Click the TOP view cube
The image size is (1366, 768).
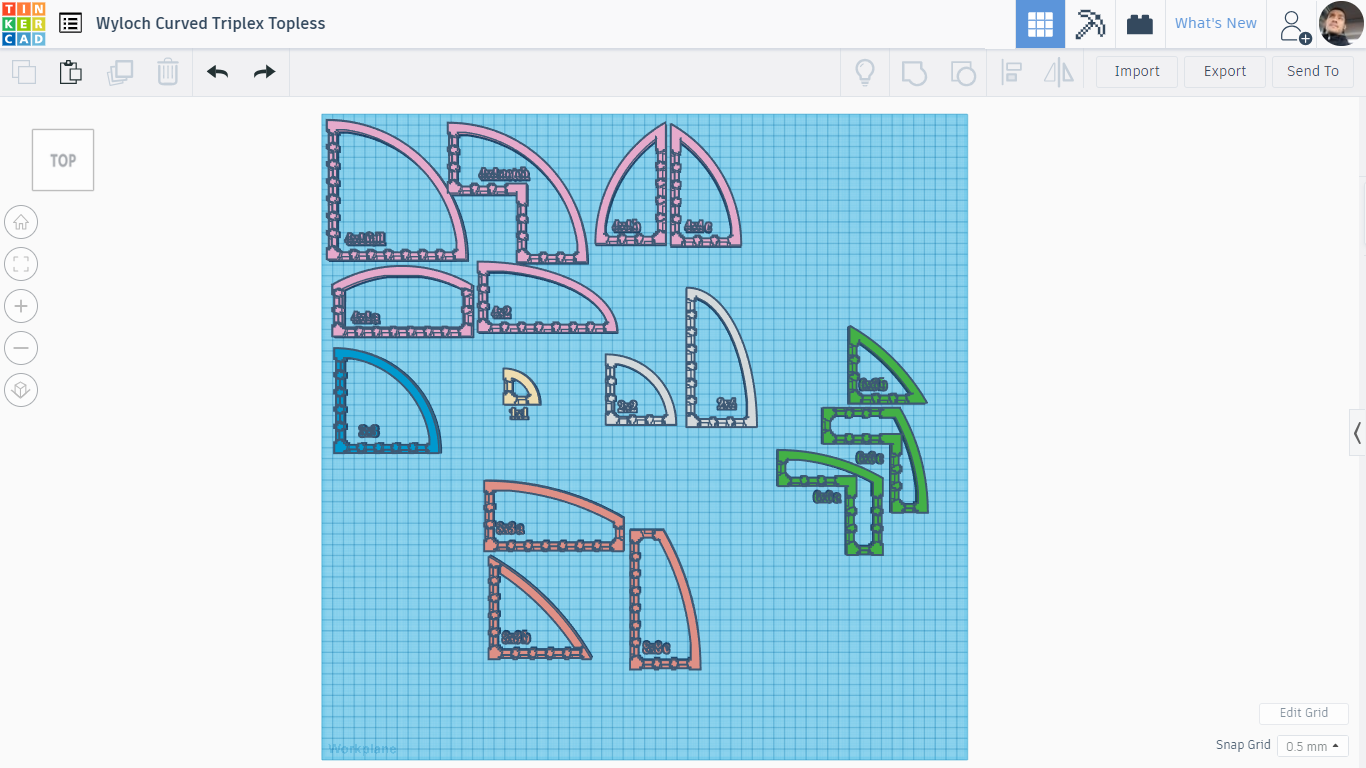[x=63, y=160]
